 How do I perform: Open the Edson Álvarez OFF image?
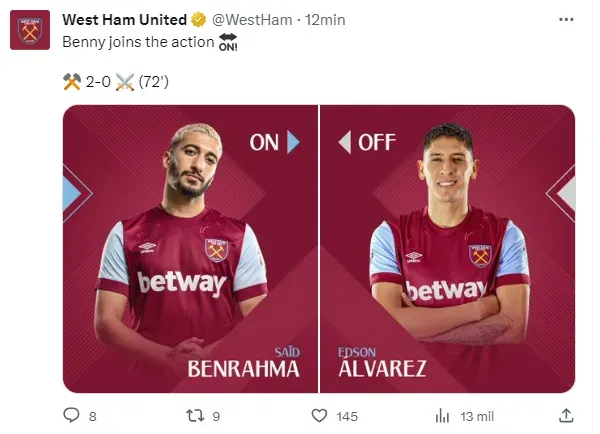coord(447,249)
